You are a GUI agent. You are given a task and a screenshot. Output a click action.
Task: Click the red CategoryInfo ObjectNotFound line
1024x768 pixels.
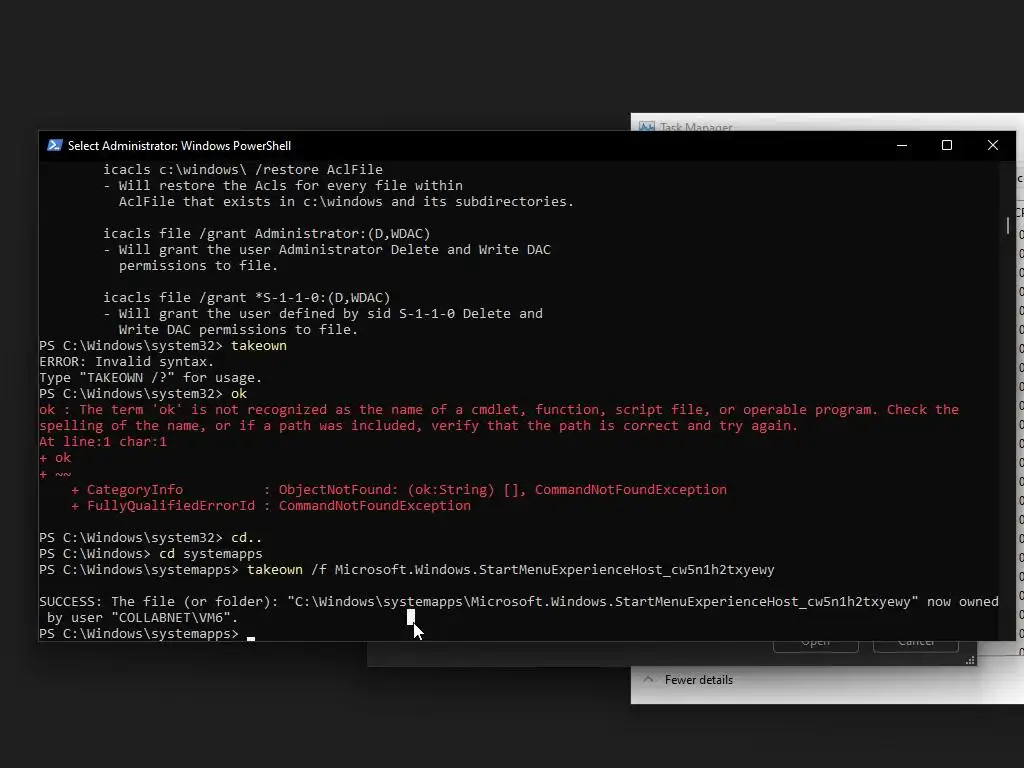pyautogui.click(x=398, y=490)
